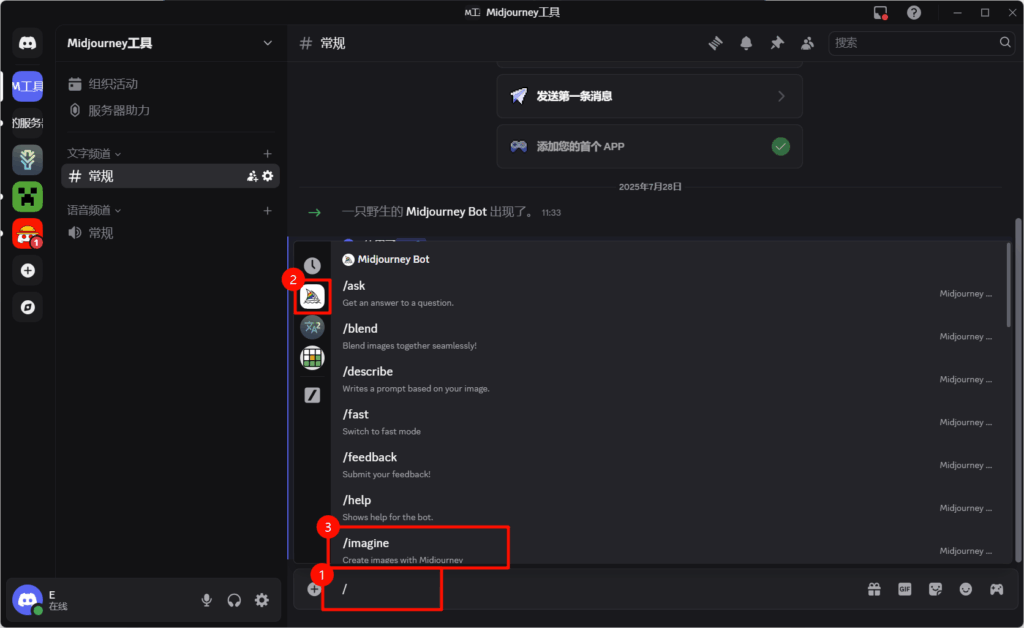Invite members to 常规 text channel

coord(252,176)
